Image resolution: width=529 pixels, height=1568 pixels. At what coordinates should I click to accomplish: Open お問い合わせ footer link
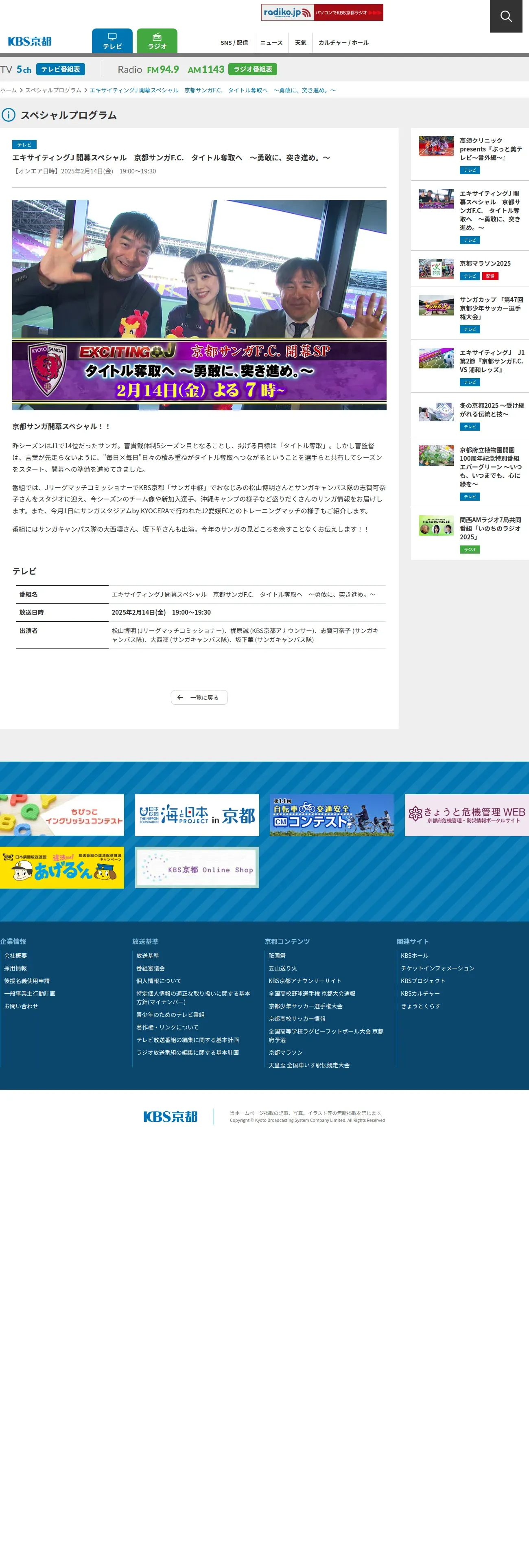click(21, 1006)
